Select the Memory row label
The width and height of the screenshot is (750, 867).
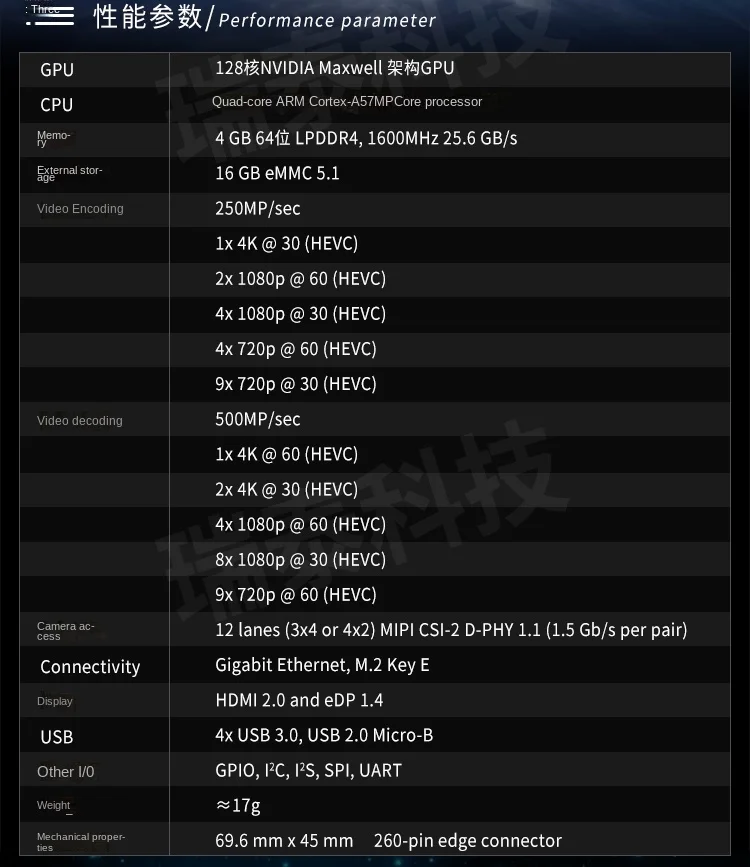click(53, 139)
